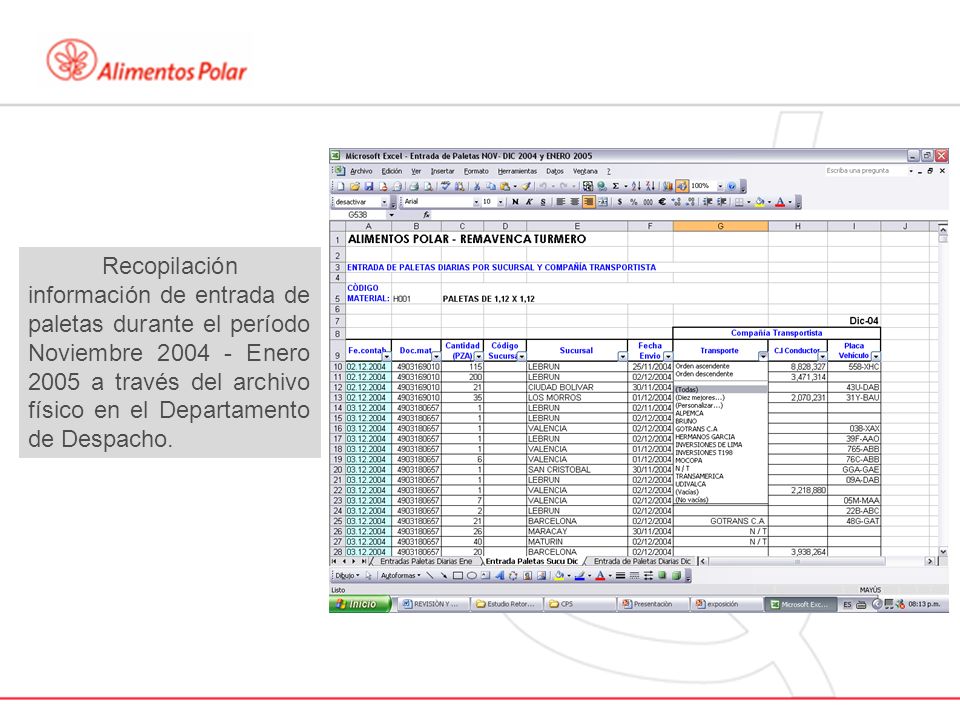Sort ascending with the A-Z icon

[x=637, y=186]
